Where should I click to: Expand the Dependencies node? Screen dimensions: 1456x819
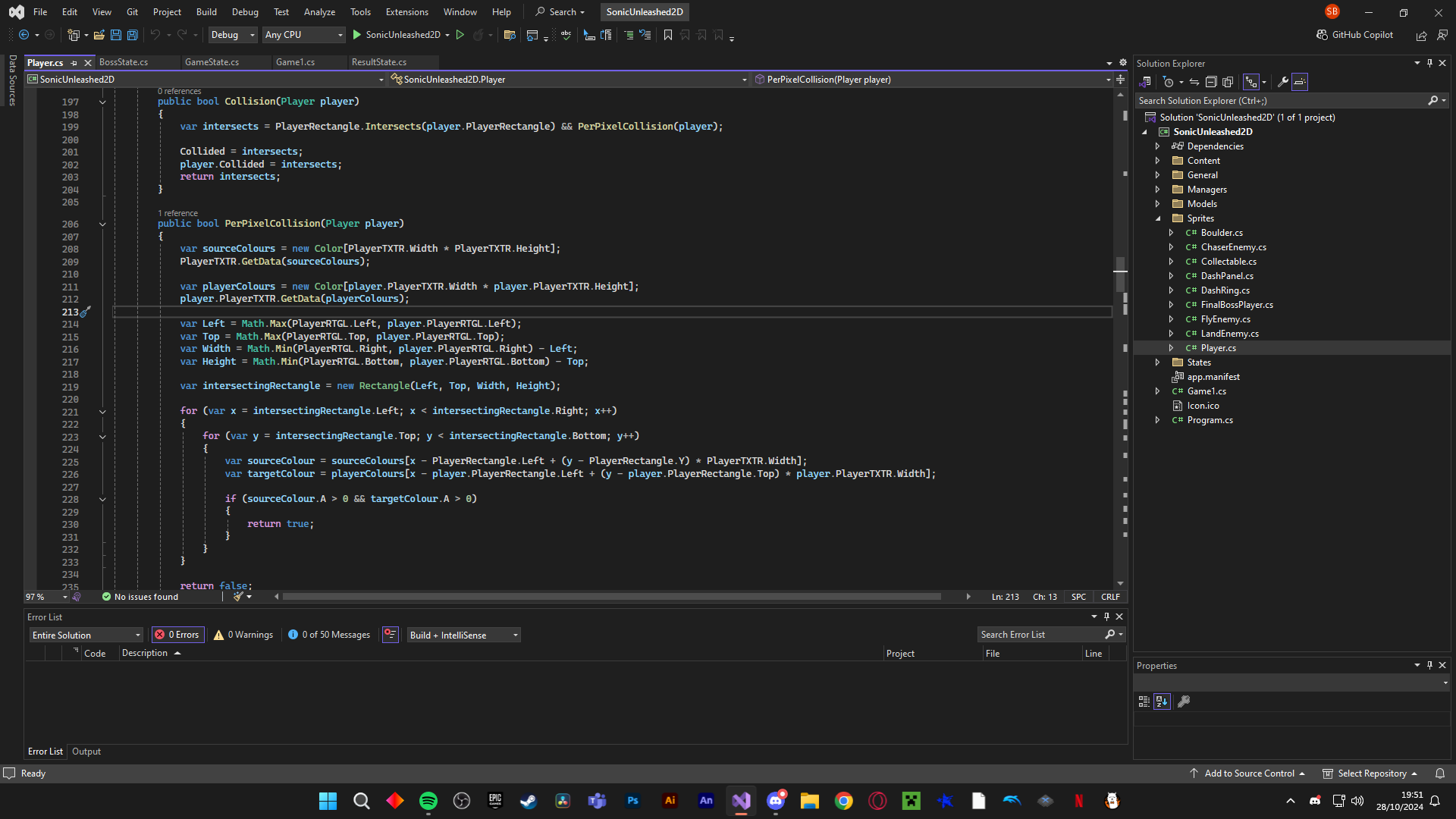(1157, 146)
